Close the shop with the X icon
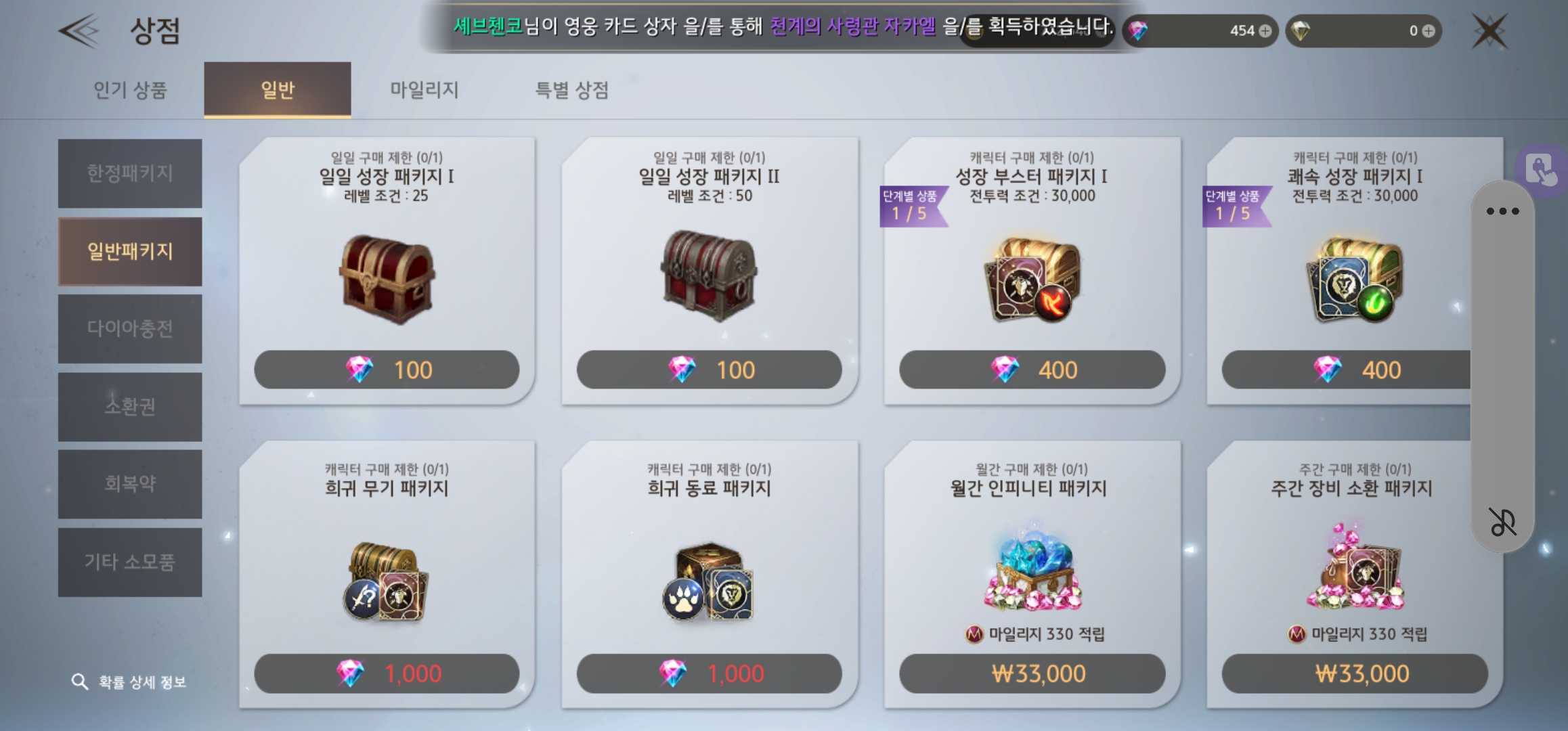Image resolution: width=1568 pixels, height=731 pixels. pos(1489,31)
